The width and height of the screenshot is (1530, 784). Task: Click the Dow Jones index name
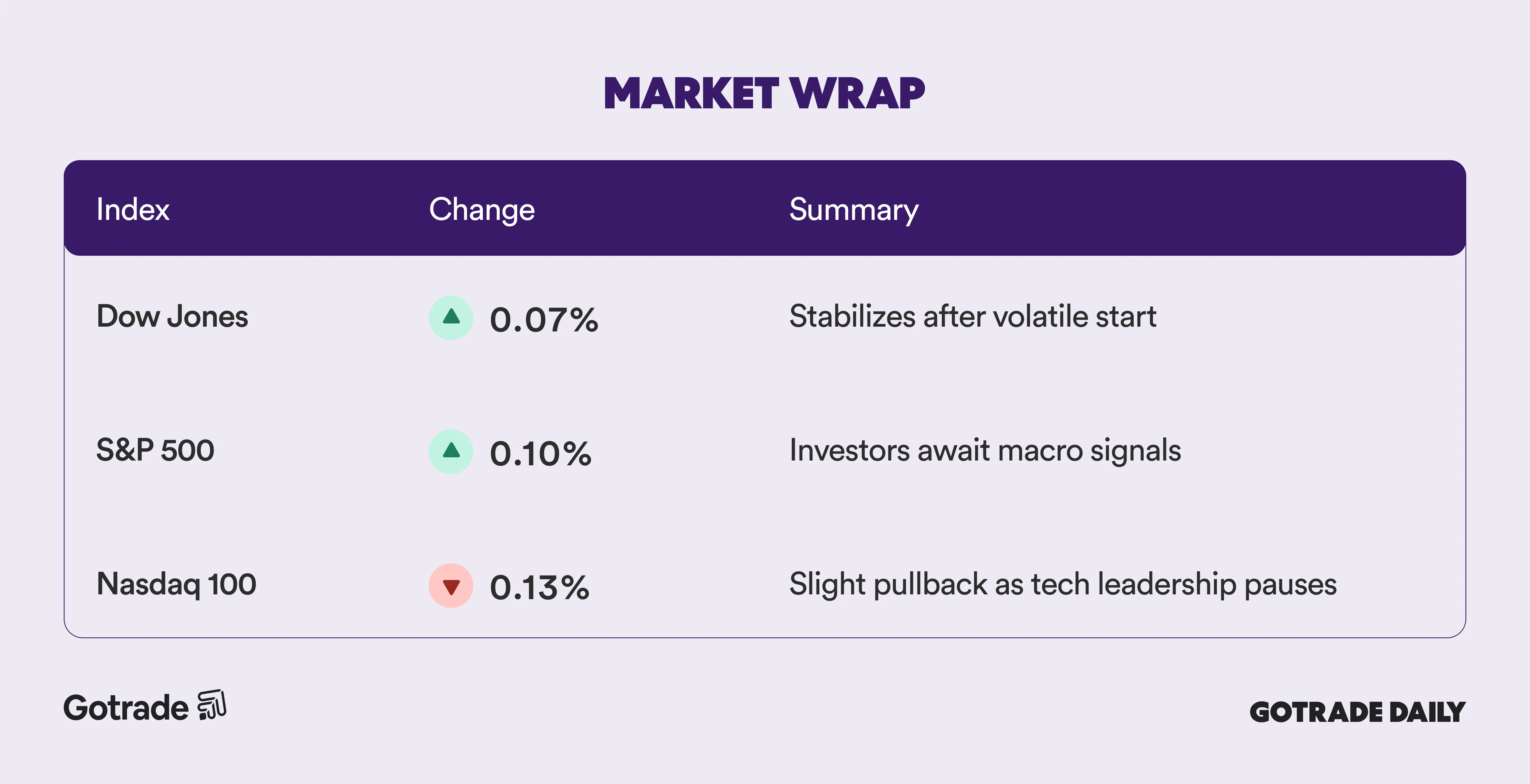tap(172, 316)
